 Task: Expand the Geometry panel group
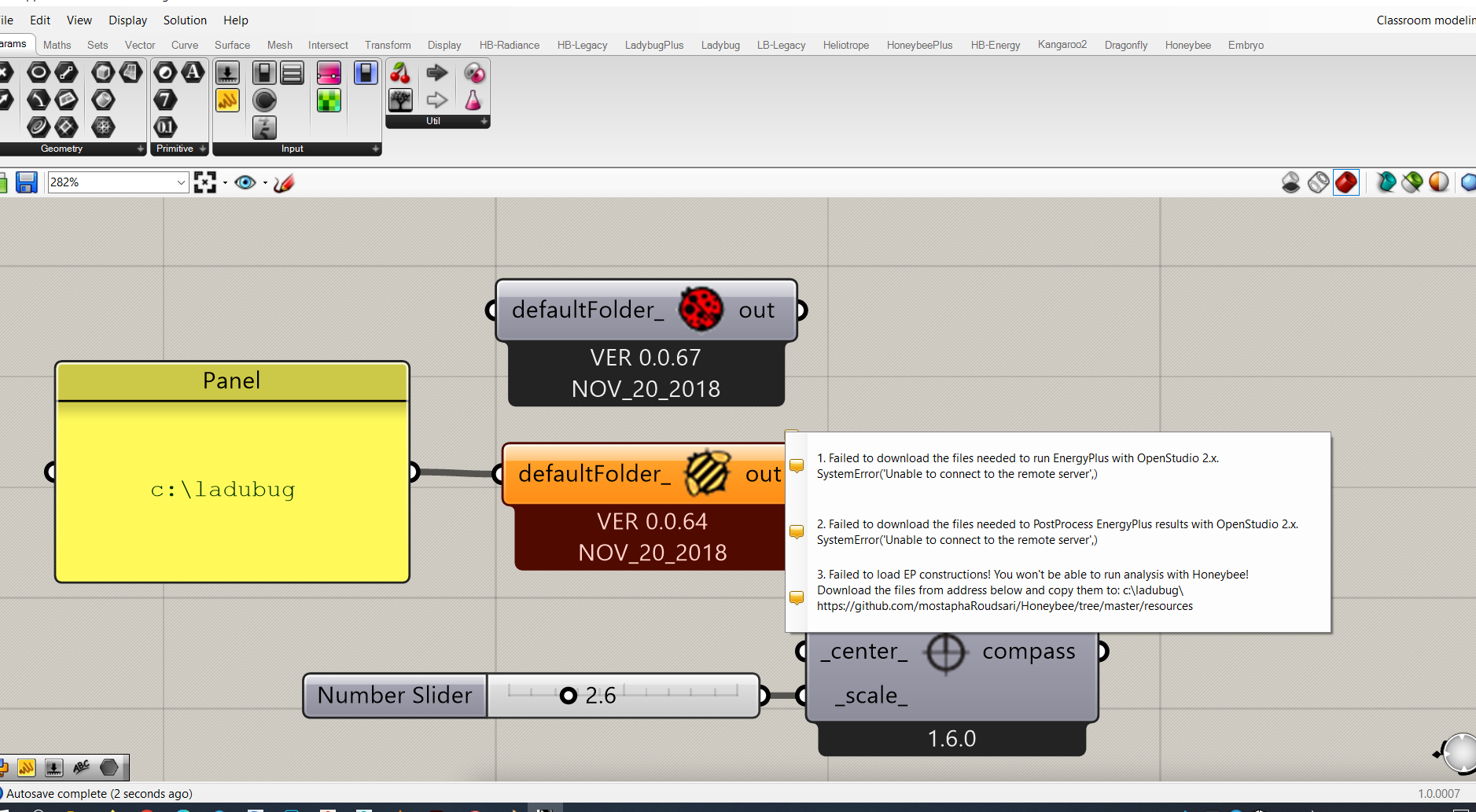pos(141,149)
